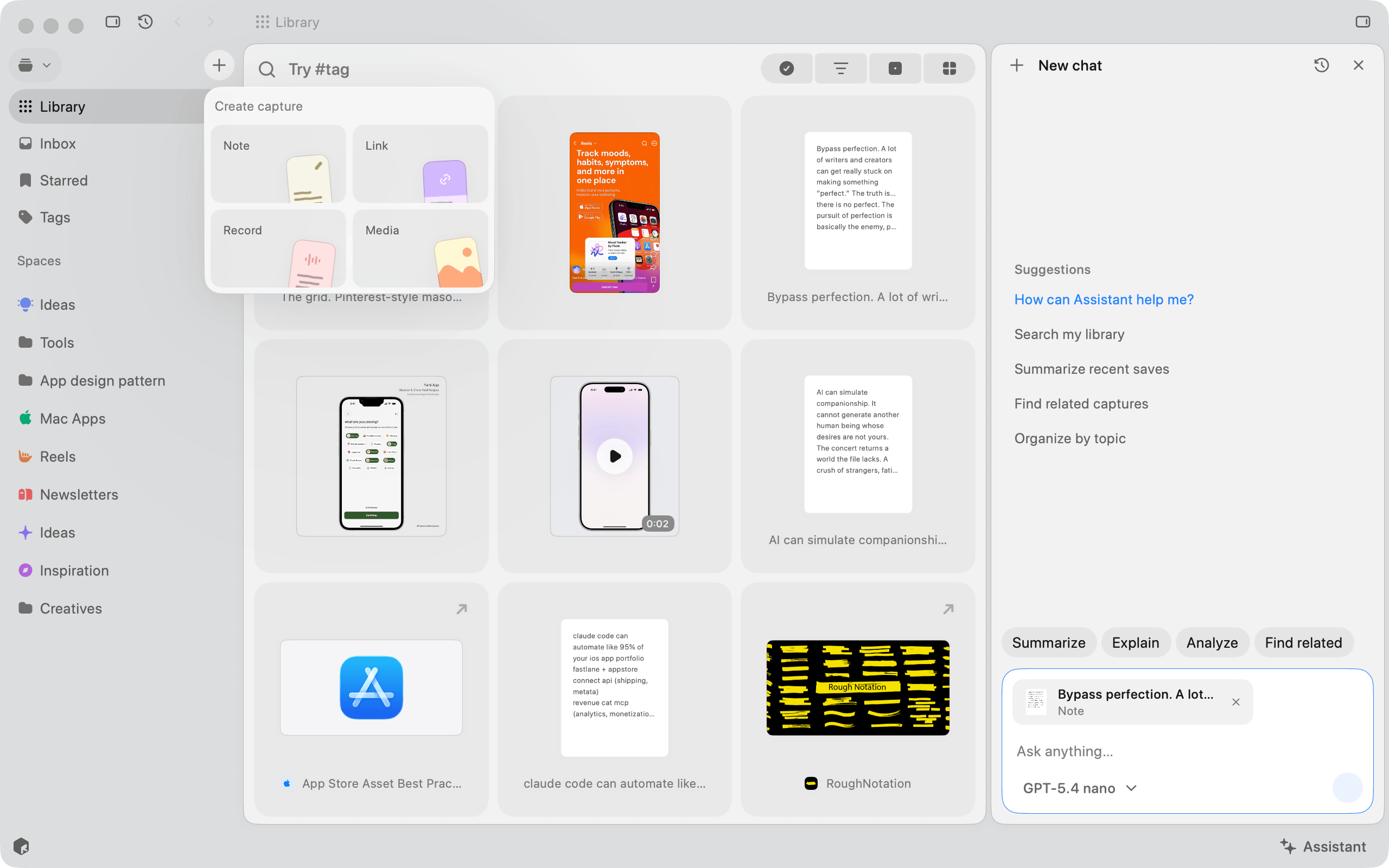The image size is (1389, 868).
Task: Open the Yumi App phone screenshot card
Action: [371, 456]
